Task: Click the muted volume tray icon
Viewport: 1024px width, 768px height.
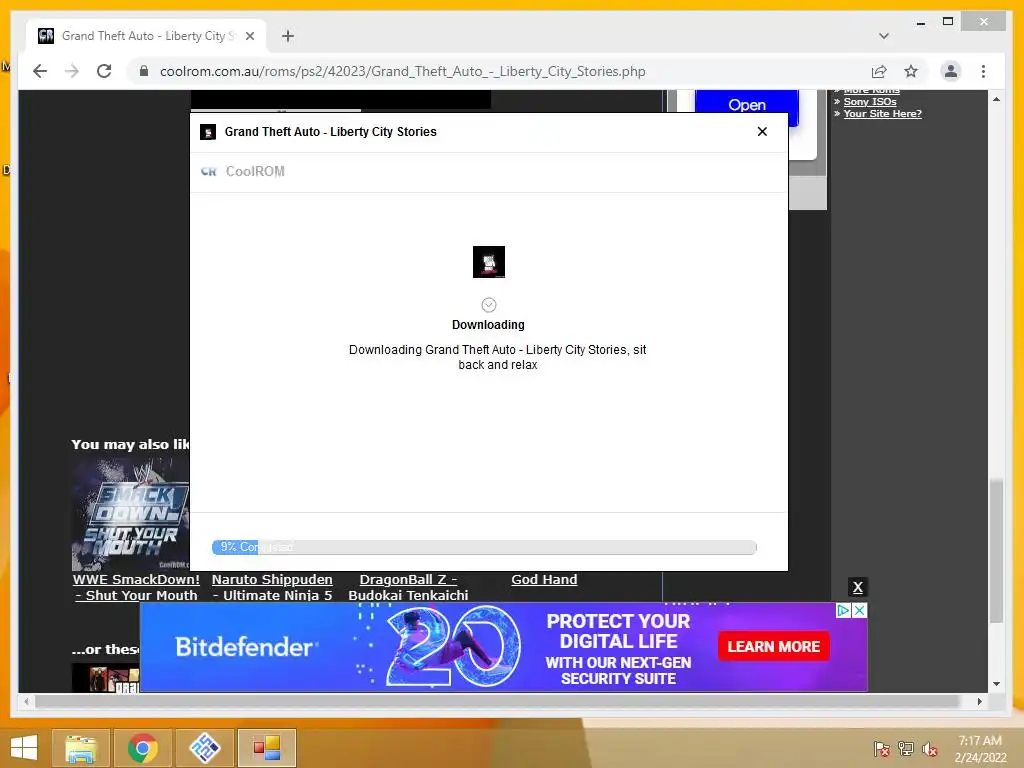Action: pyautogui.click(x=930, y=749)
